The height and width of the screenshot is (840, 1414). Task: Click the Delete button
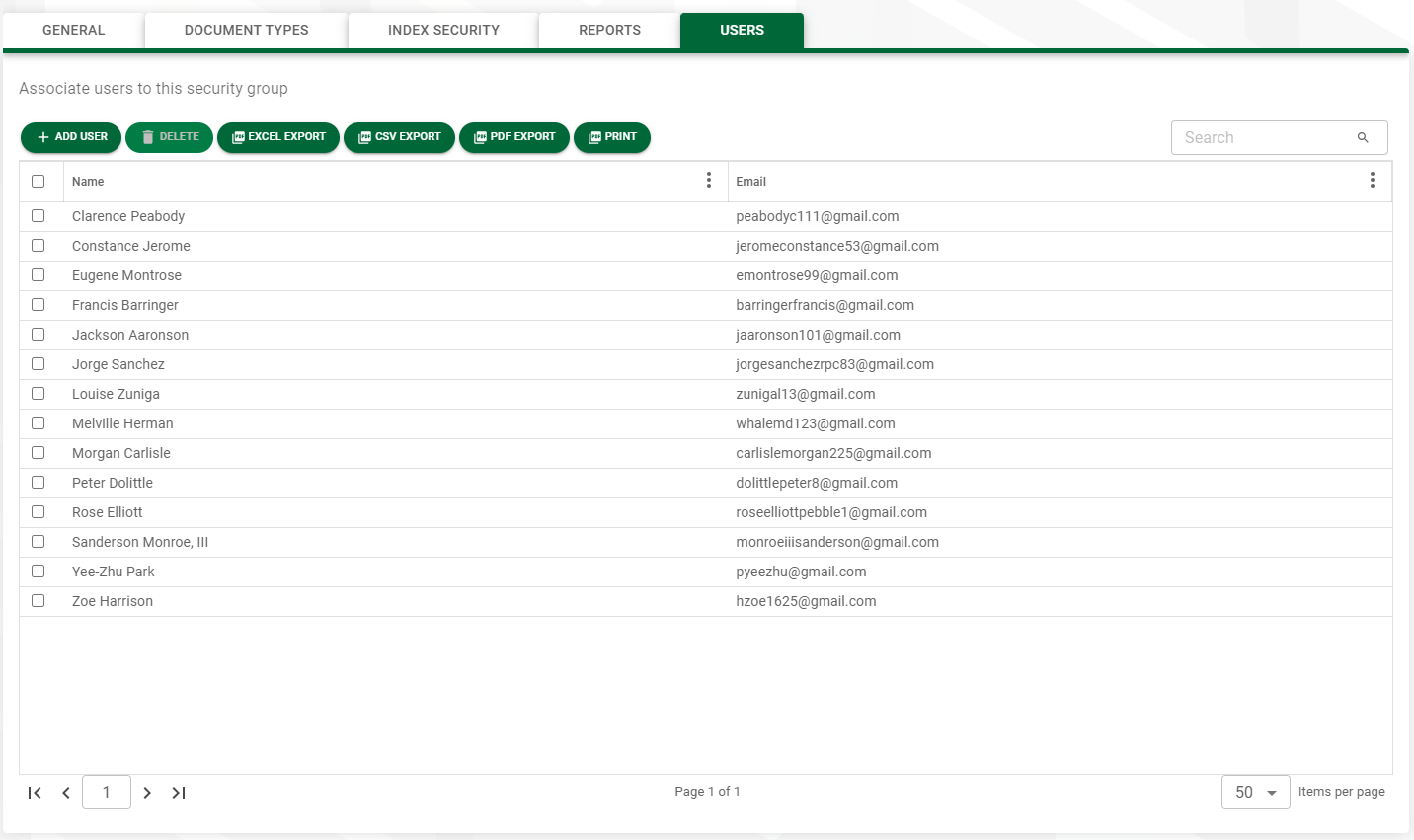tap(169, 137)
